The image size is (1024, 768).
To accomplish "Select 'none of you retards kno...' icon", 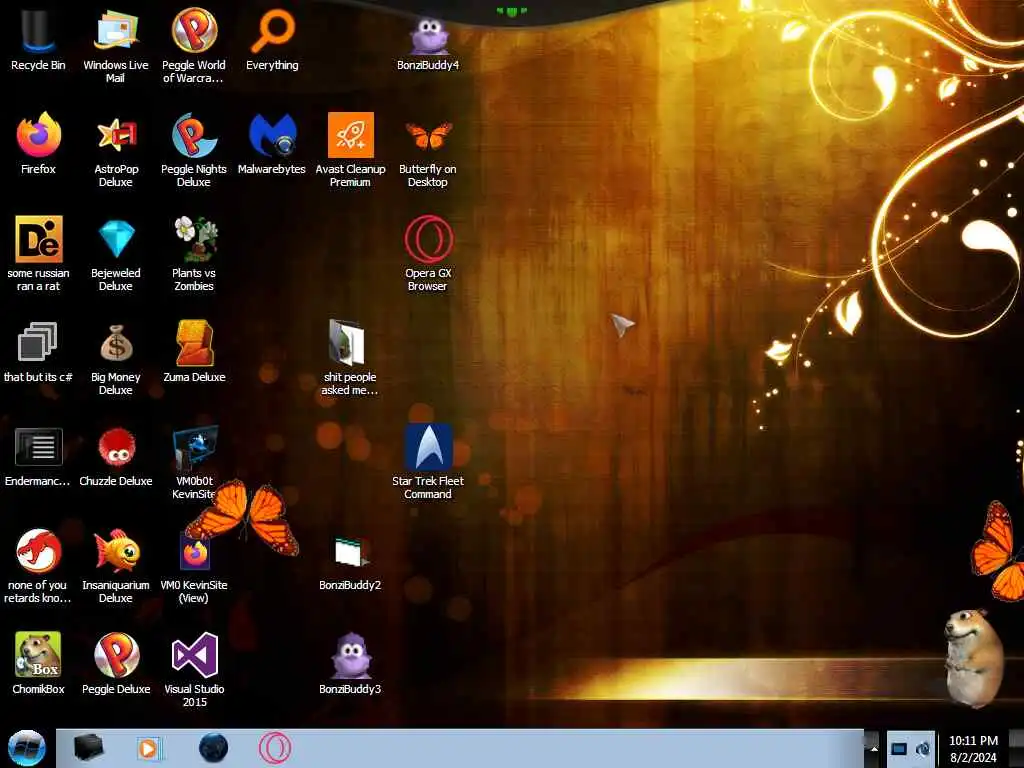I will (38, 566).
